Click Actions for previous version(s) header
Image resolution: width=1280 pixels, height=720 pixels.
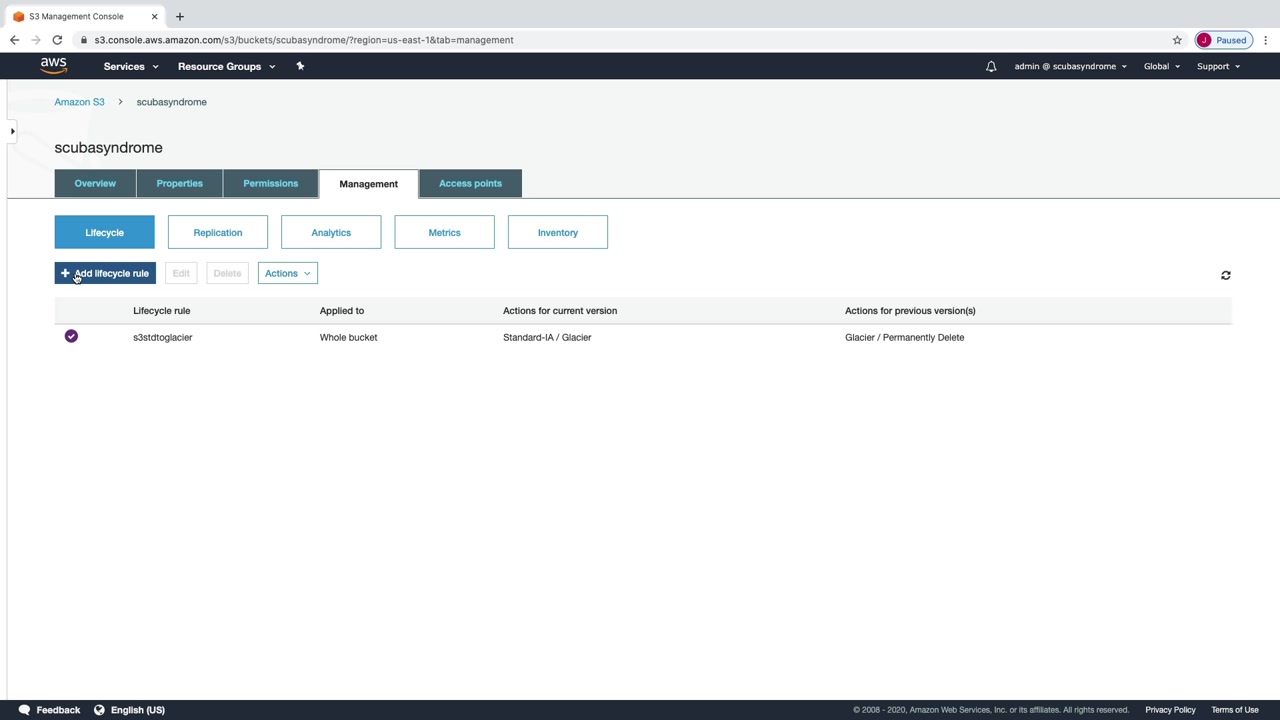coord(910,310)
